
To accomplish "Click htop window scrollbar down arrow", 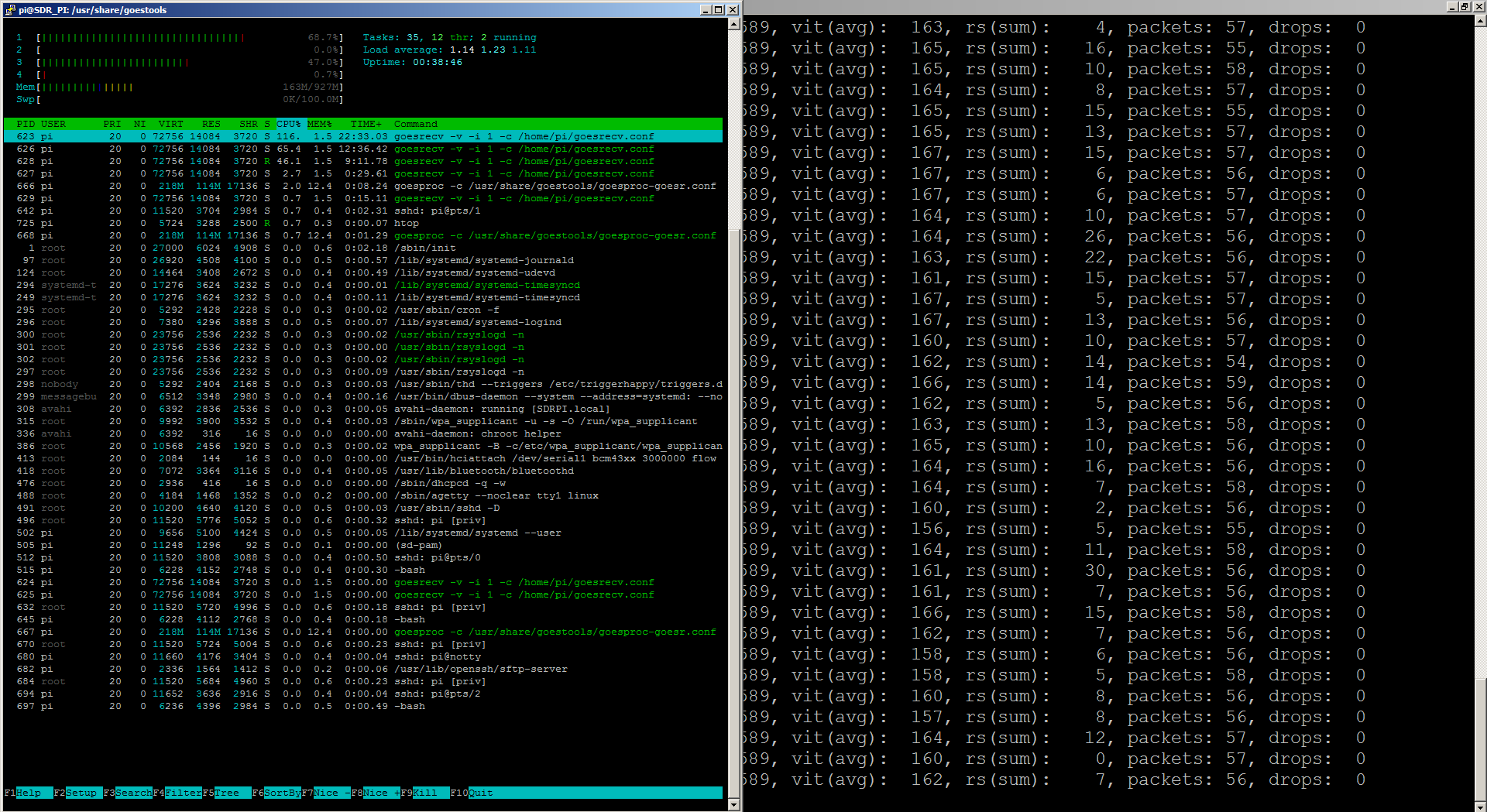I will pyautogui.click(x=734, y=804).
